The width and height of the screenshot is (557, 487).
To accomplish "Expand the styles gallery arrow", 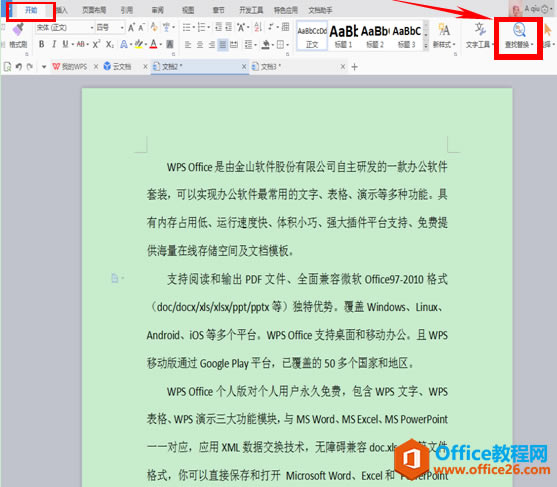I will [426, 46].
